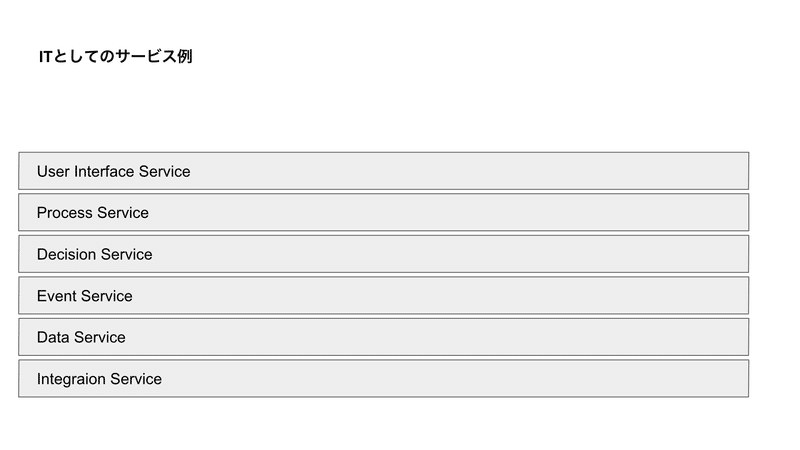Click the misspelled word "Integraion"

point(71,379)
